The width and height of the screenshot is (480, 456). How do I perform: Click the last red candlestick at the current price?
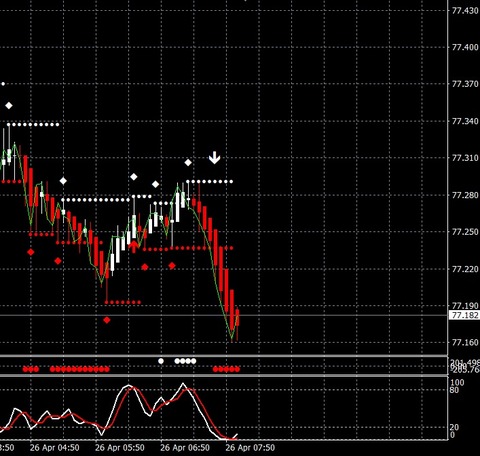pyautogui.click(x=237, y=318)
